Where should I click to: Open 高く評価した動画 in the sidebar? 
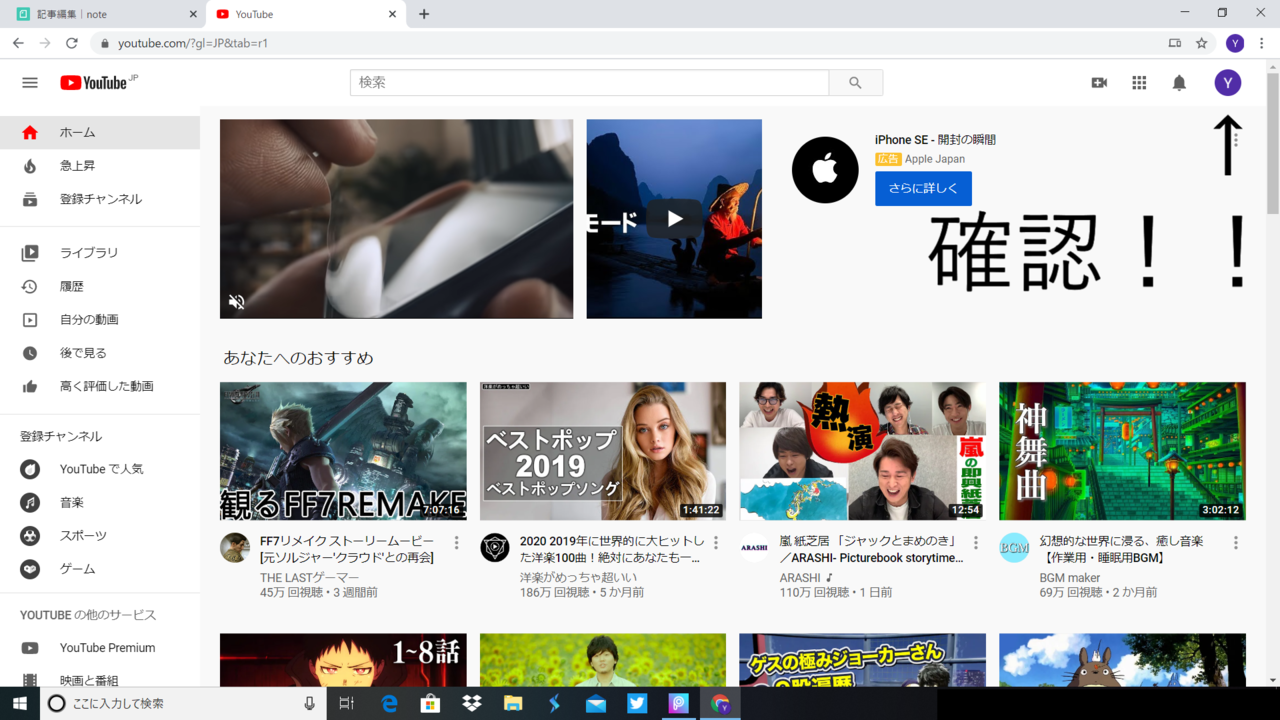coord(100,386)
